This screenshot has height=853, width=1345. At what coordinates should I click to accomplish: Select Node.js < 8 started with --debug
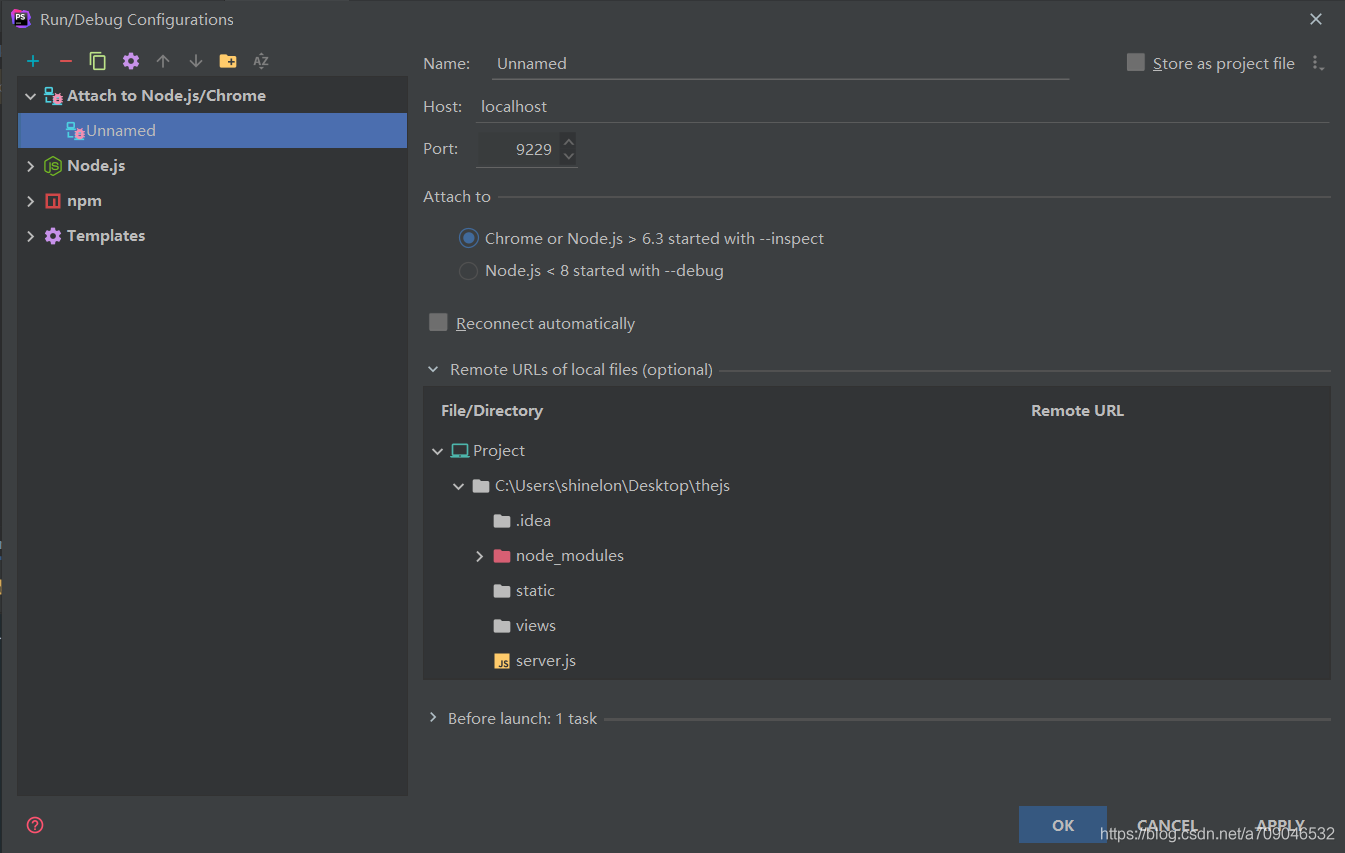click(x=468, y=271)
